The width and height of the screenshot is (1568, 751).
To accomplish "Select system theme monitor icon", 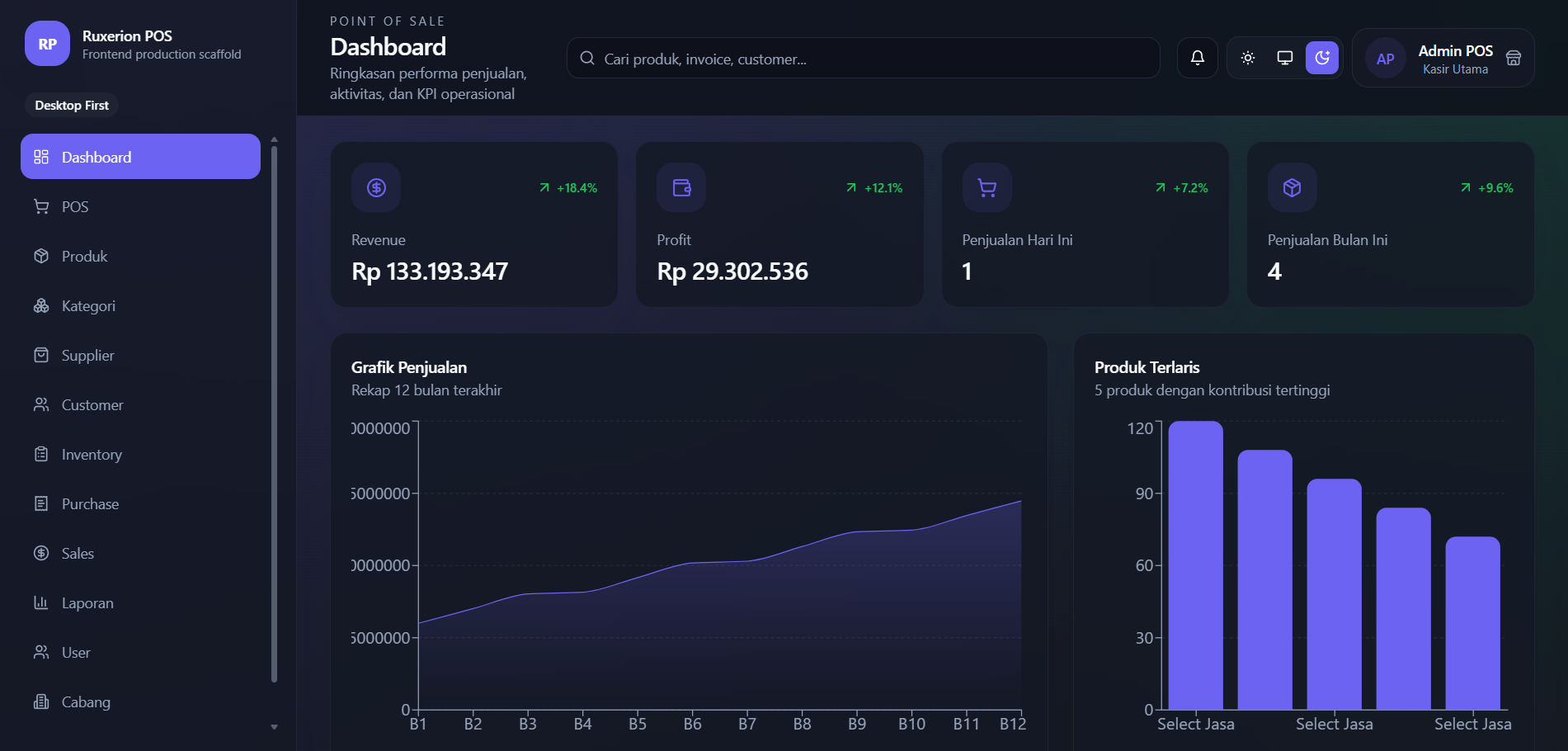I will [x=1285, y=58].
